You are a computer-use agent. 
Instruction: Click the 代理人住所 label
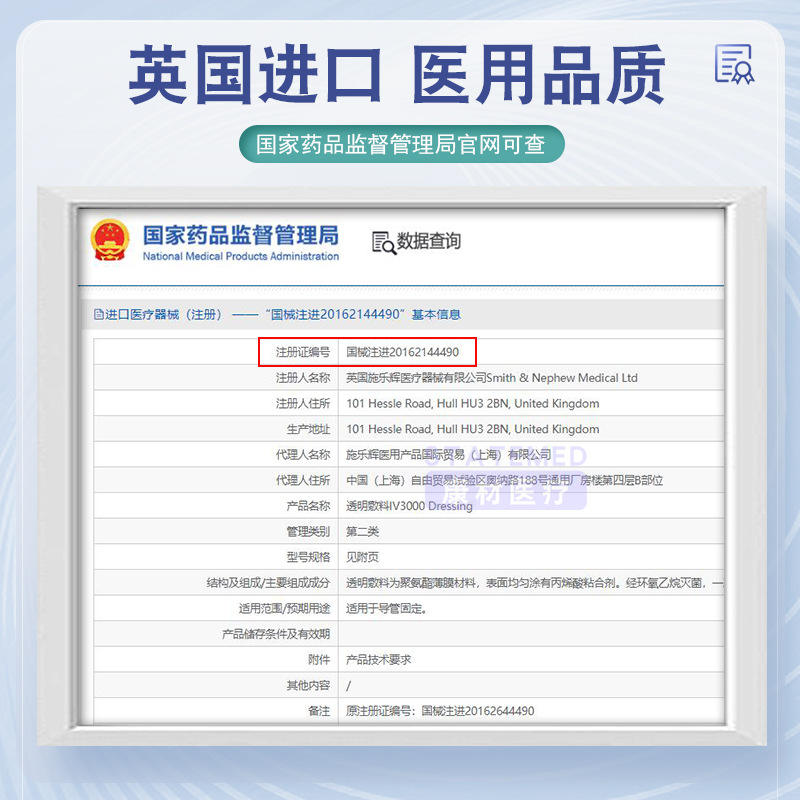[303, 480]
